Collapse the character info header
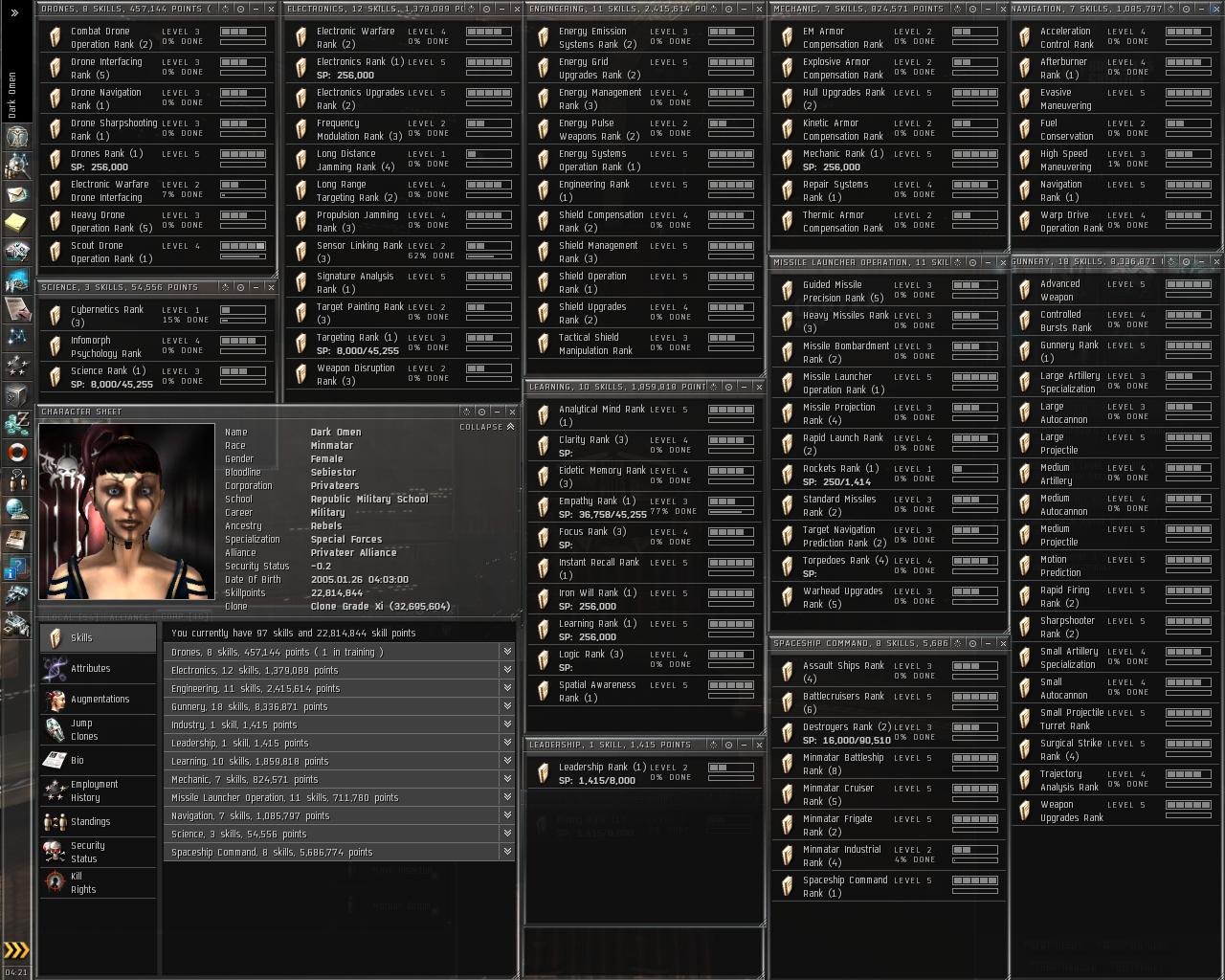Screen dimensions: 1225x980 tap(487, 427)
